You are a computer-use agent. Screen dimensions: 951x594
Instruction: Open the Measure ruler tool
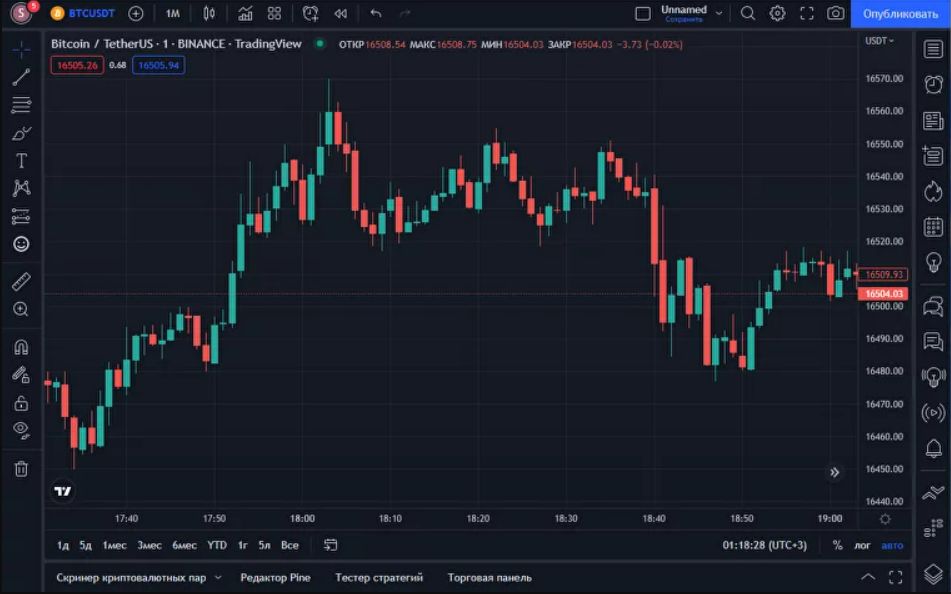pos(21,282)
